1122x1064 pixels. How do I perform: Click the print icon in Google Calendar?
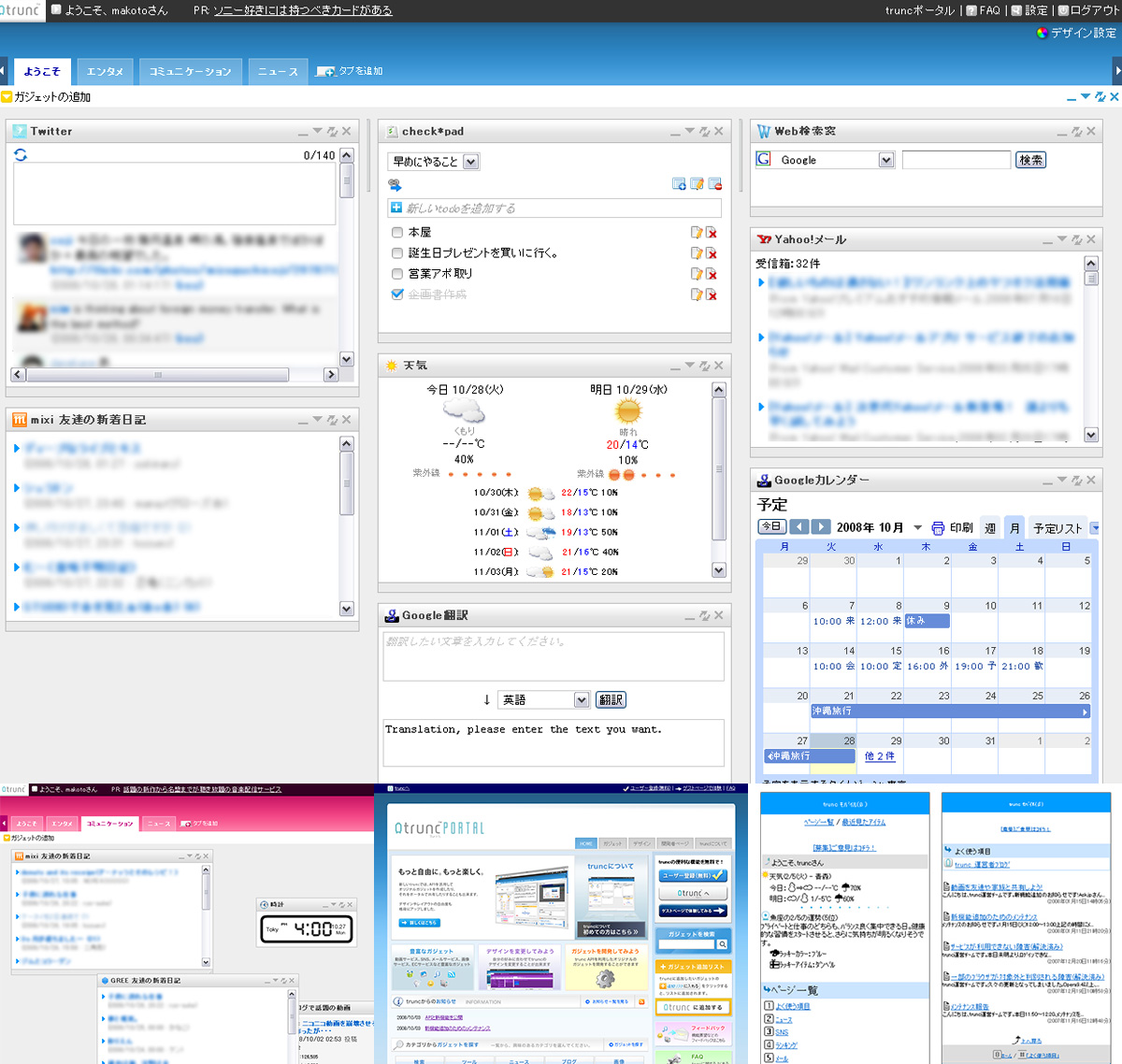pos(938,527)
